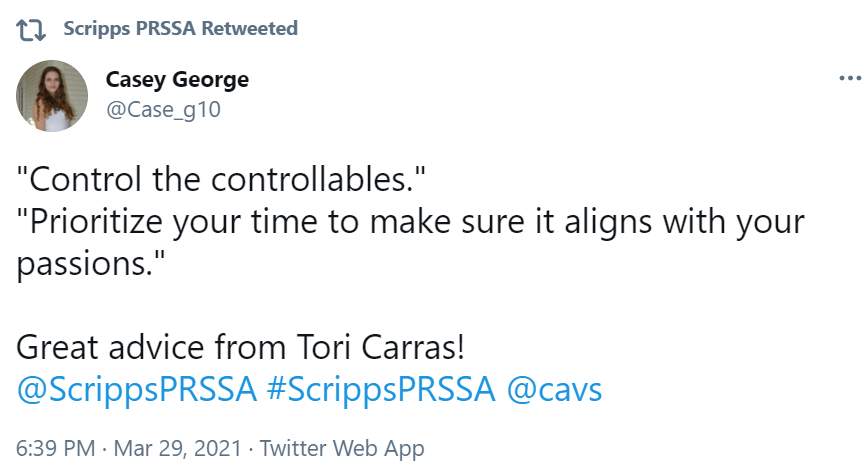Image resolution: width=867 pixels, height=469 pixels.
Task: Click the @Case_g10 handle
Action: coord(163,110)
